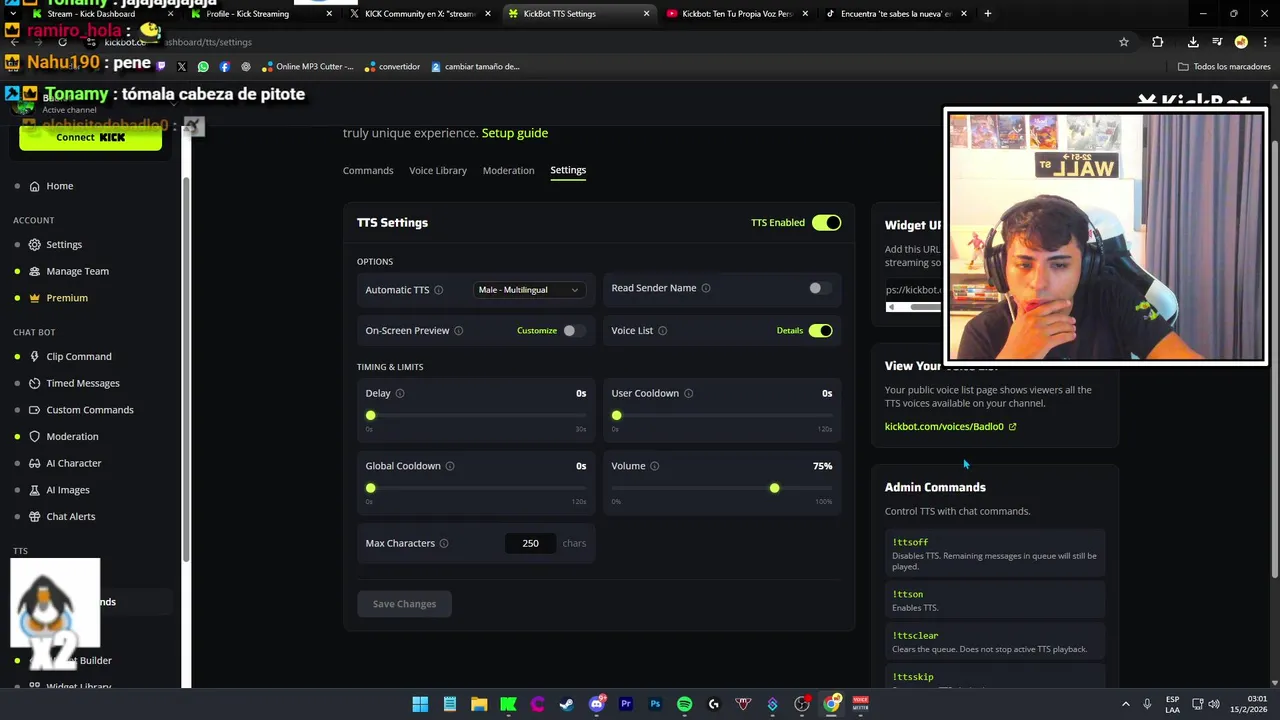Viewport: 1280px width, 720px height.
Task: Adjust the Delay slider handle
Action: coord(371,416)
